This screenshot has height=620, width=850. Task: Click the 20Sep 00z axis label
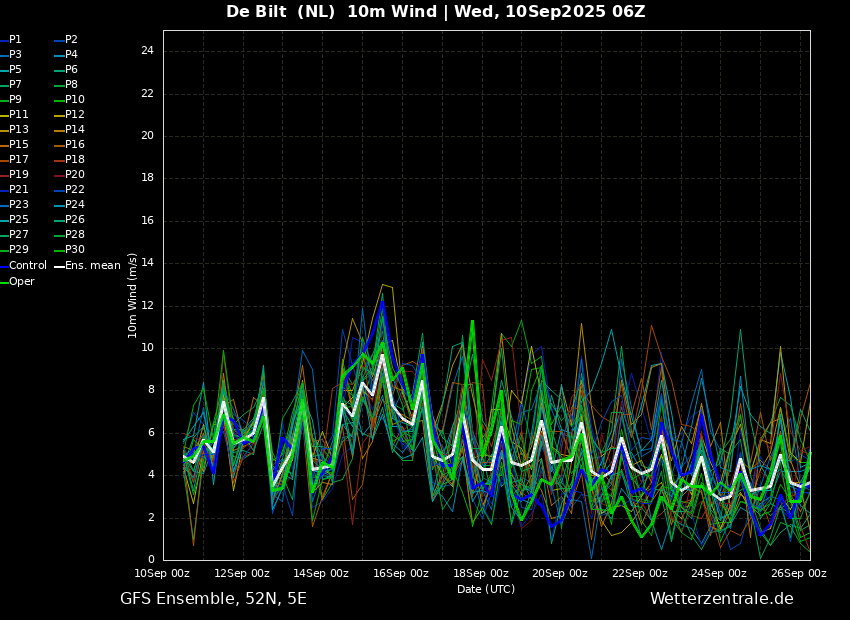[559, 573]
